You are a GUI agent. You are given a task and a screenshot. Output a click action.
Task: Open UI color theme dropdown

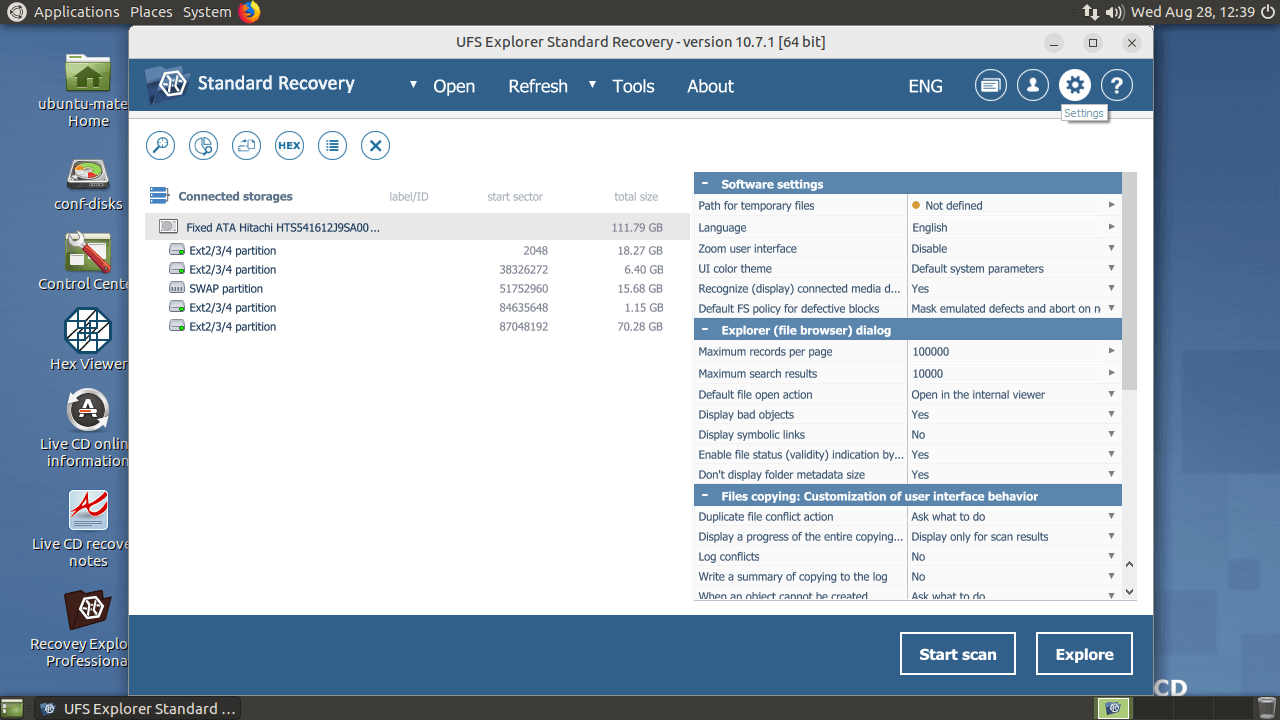pos(1111,268)
